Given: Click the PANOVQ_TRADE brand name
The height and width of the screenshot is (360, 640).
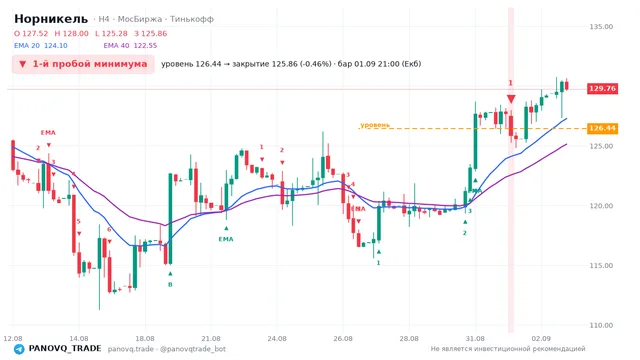Looking at the screenshot, I should (x=65, y=349).
